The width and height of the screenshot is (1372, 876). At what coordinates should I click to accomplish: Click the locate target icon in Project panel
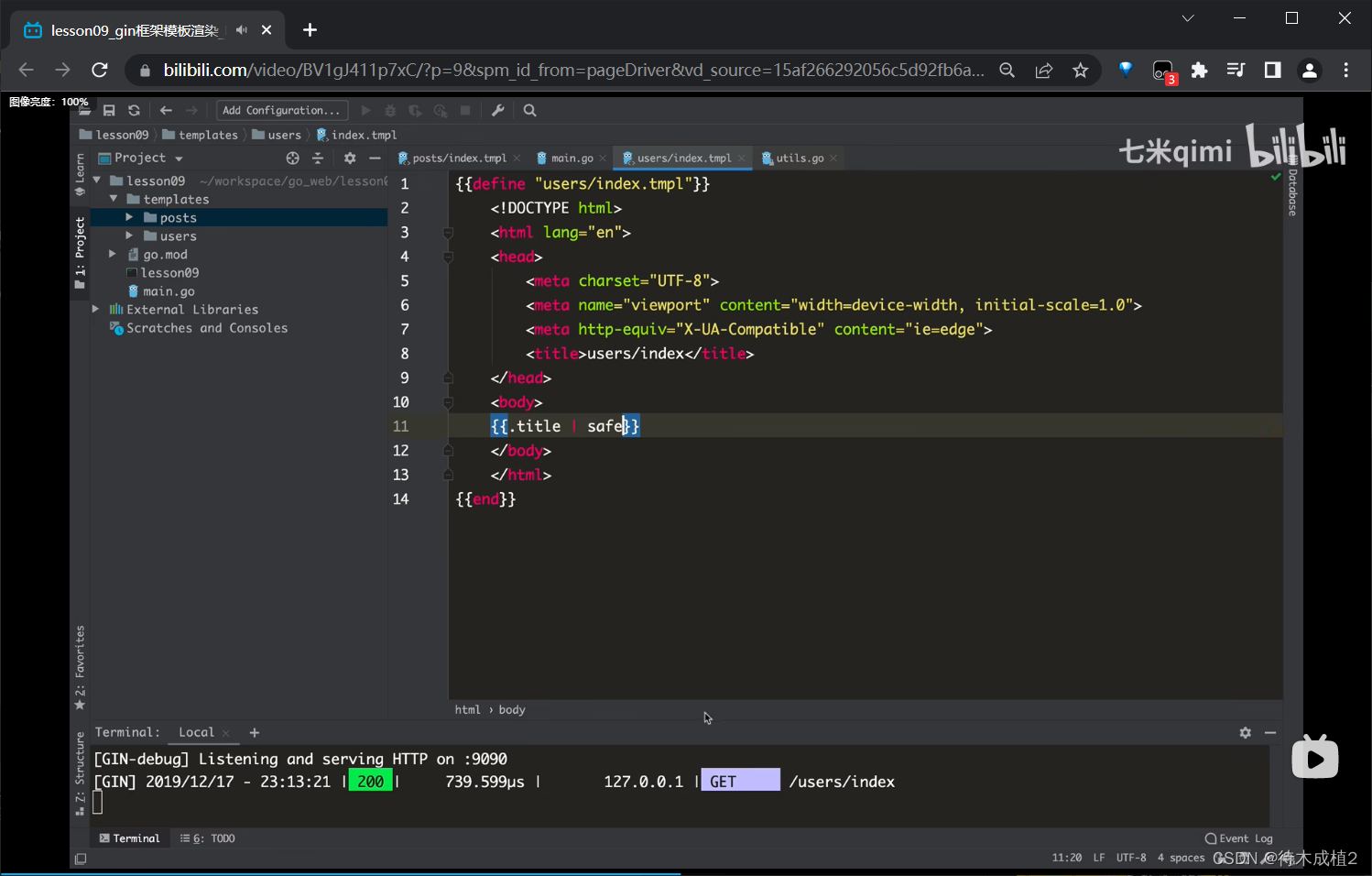(x=292, y=159)
